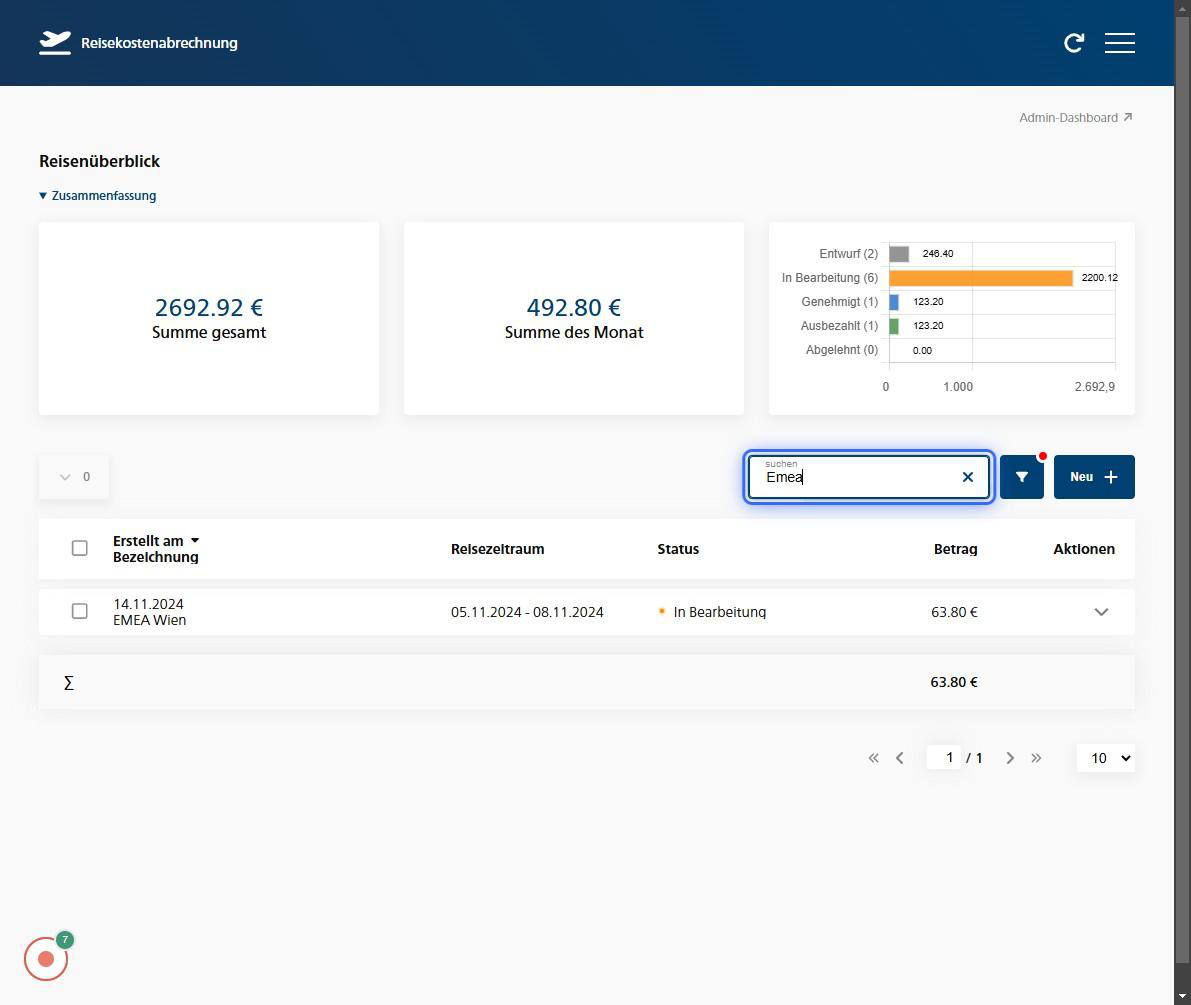Click the orange In Bearbeitung bar

tap(980, 278)
